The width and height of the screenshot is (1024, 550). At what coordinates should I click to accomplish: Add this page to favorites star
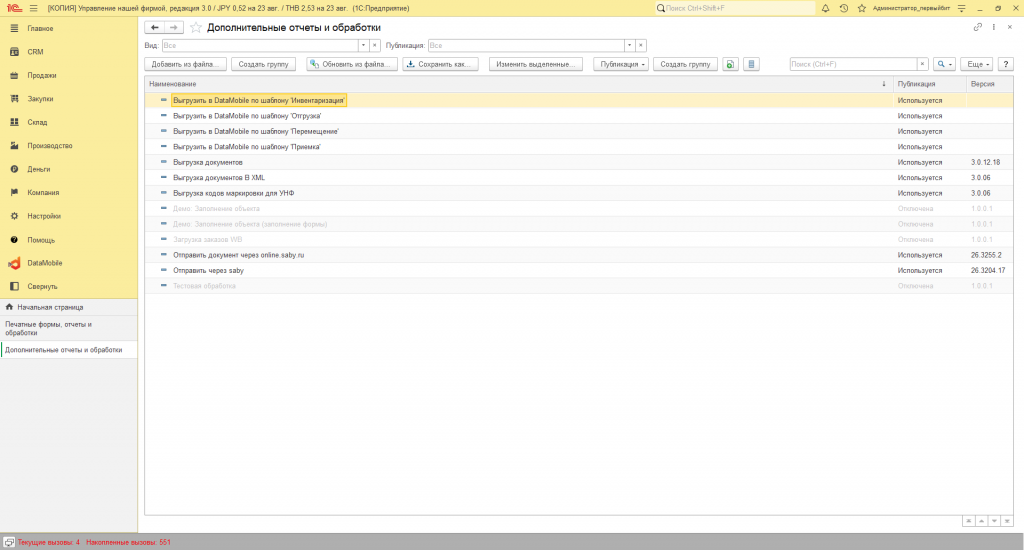pyautogui.click(x=195, y=27)
